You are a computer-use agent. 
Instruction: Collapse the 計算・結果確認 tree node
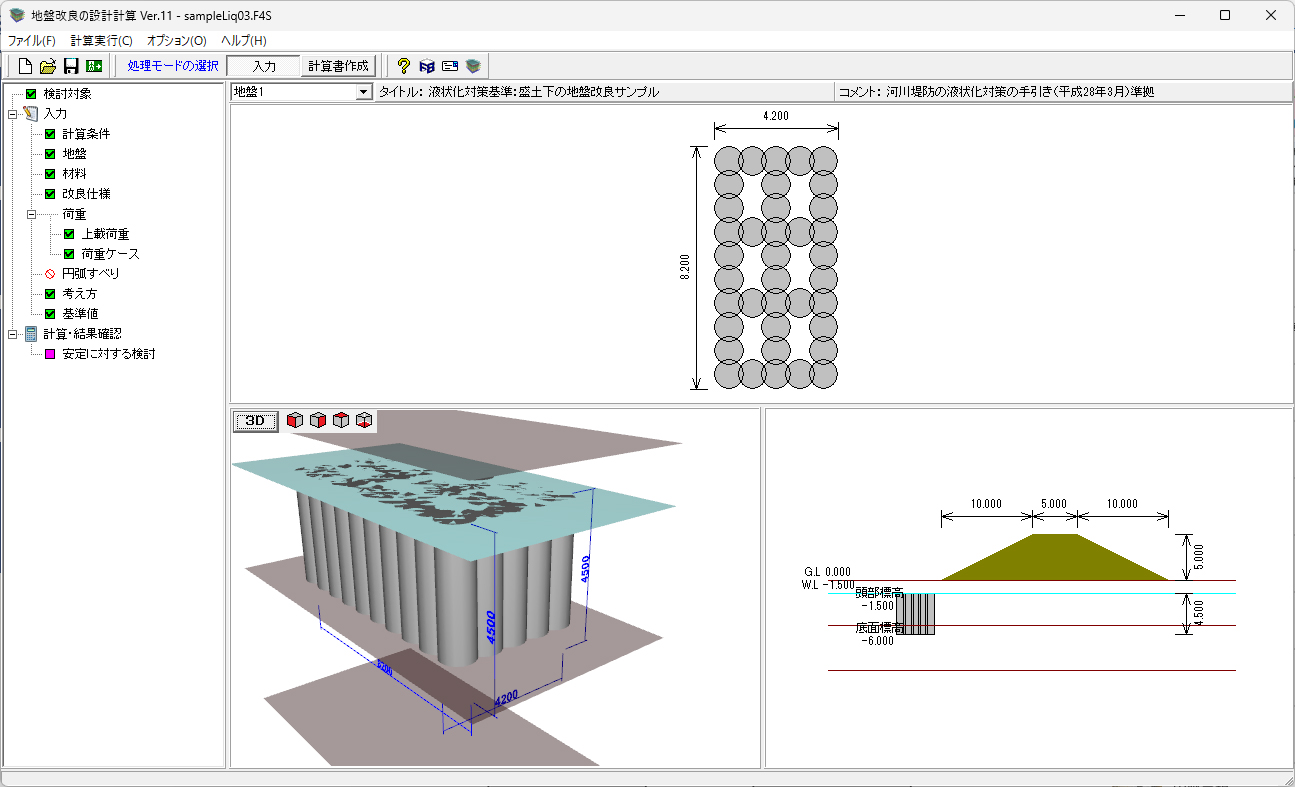tap(11, 334)
